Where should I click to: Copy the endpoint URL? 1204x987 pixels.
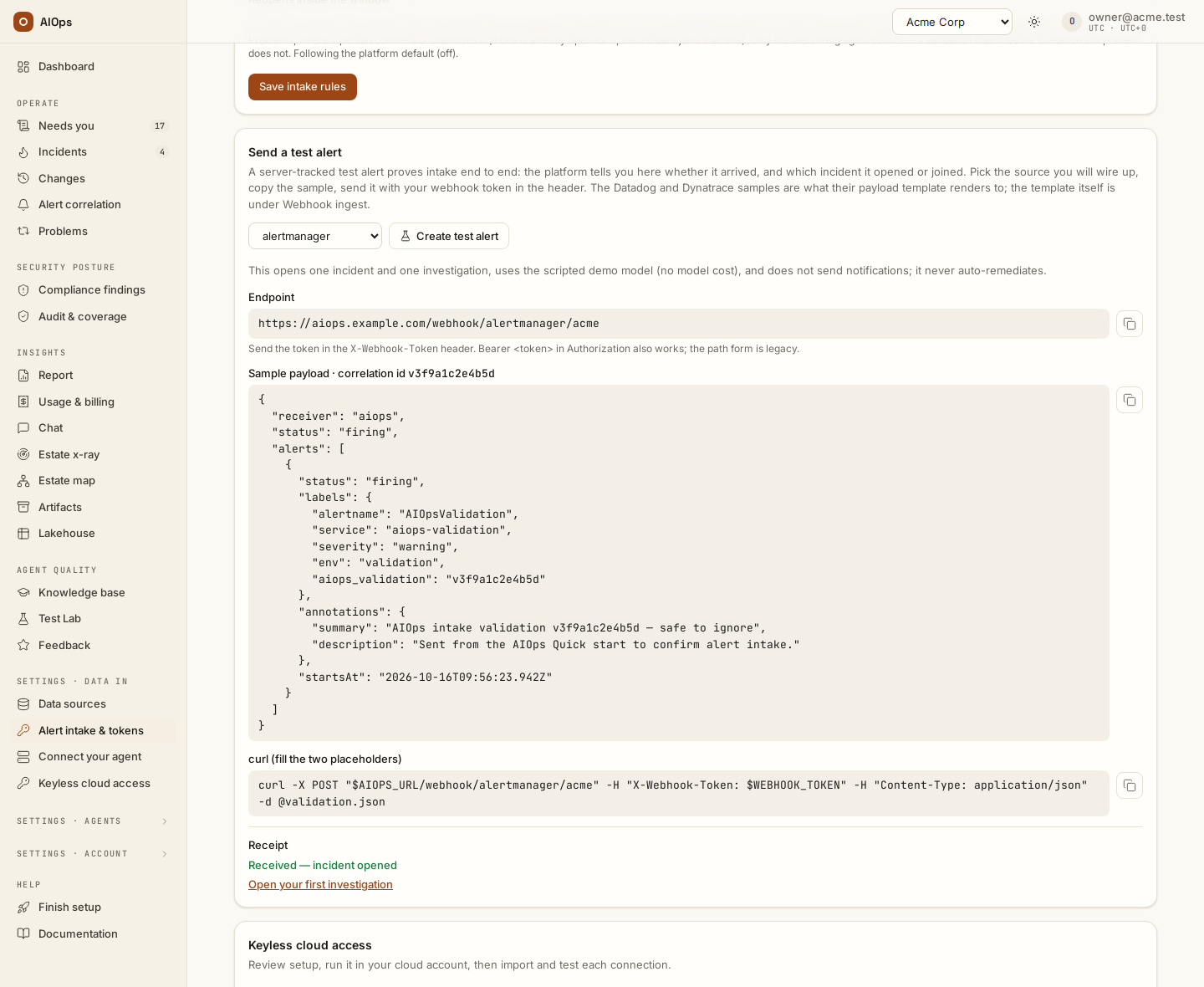click(x=1130, y=324)
